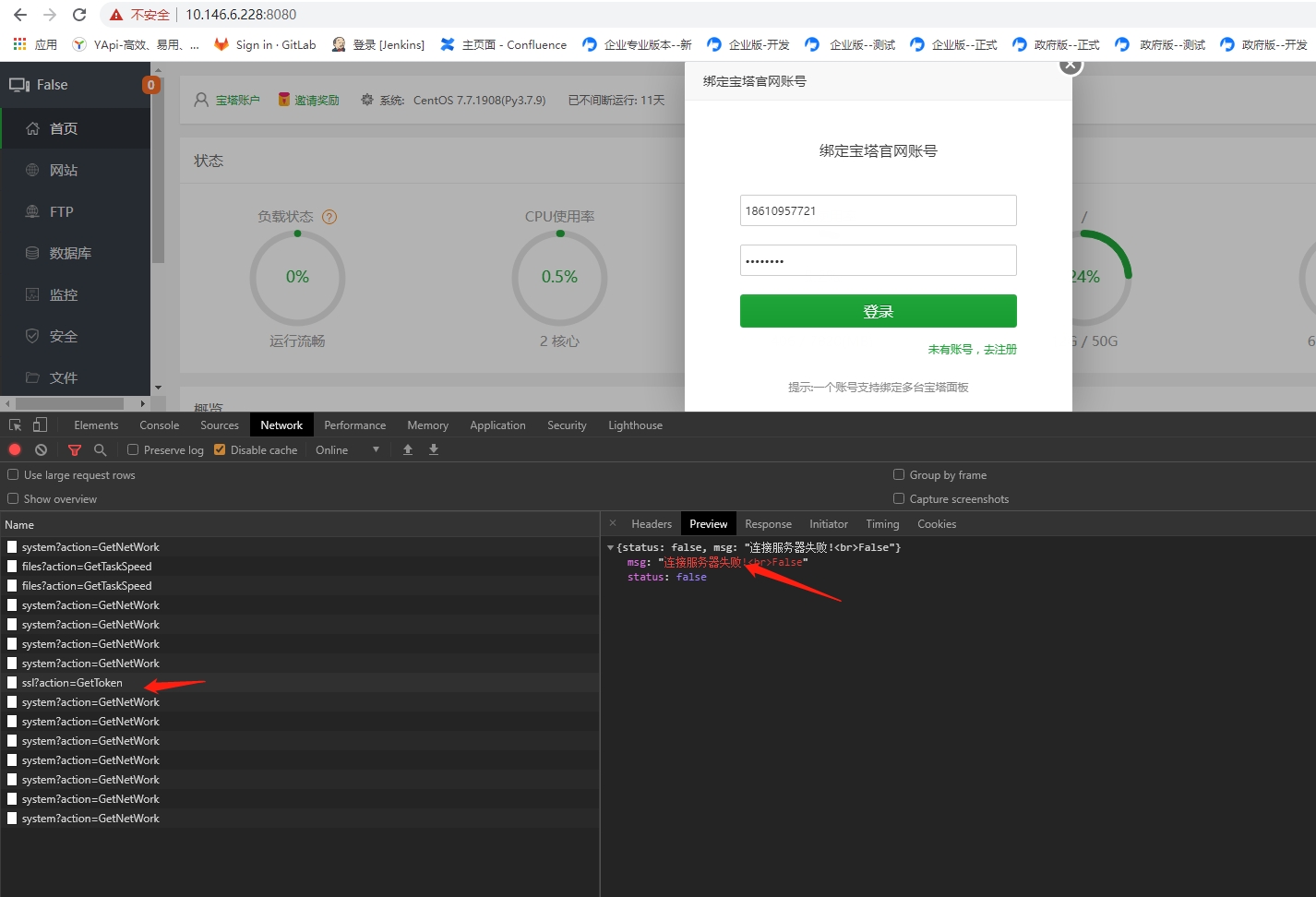This screenshot has width=1316, height=897.
Task: Open the Cookies tab in request details
Action: (937, 523)
